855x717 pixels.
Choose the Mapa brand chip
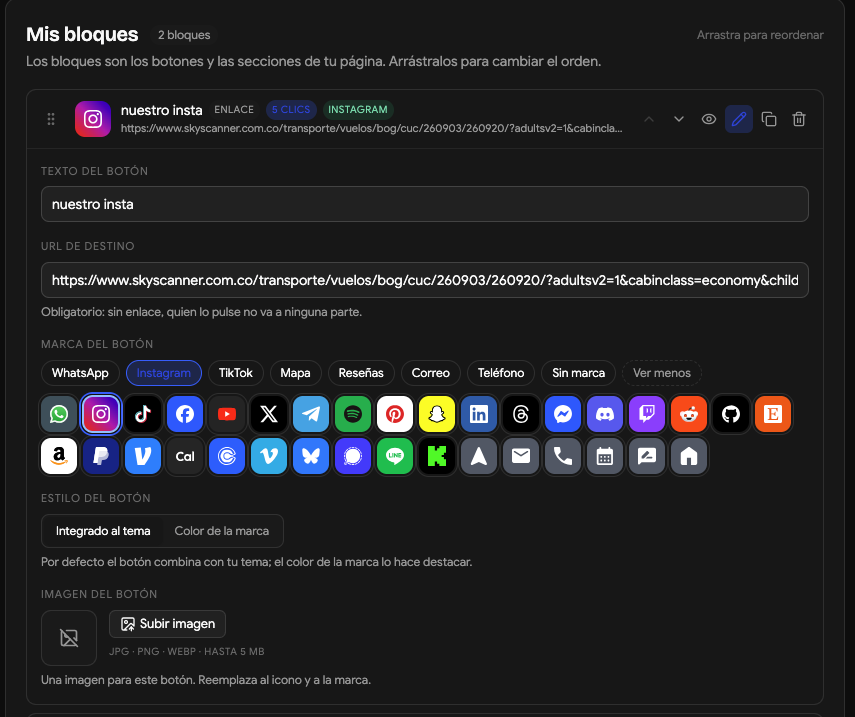(296, 373)
